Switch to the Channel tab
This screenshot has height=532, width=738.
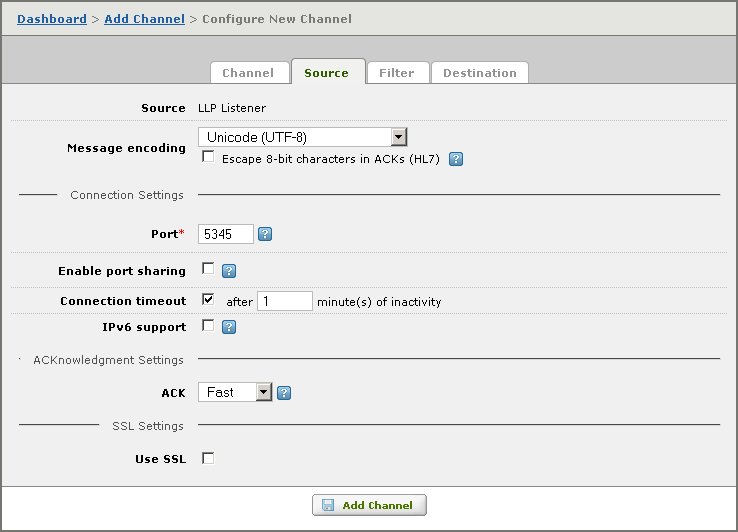tap(249, 73)
